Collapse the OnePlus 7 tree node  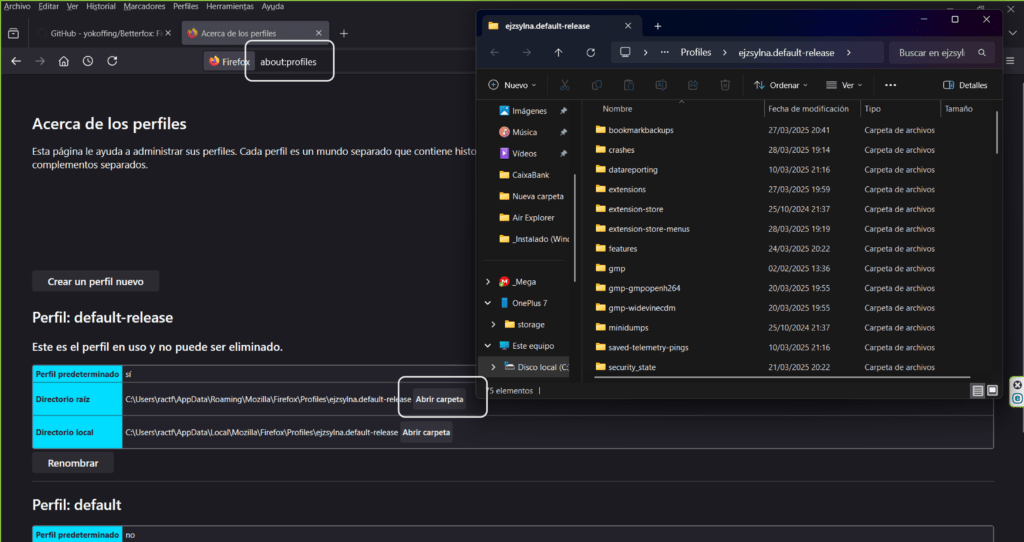pyautogui.click(x=488, y=303)
